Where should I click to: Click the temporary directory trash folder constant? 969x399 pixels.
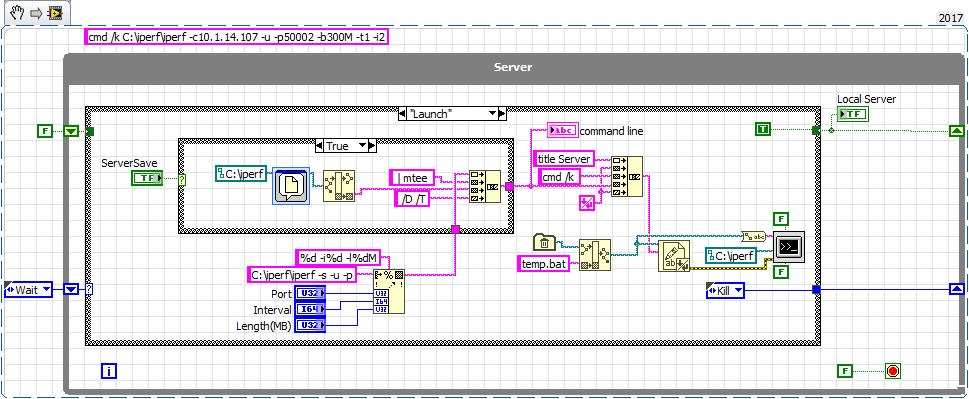pyautogui.click(x=544, y=242)
